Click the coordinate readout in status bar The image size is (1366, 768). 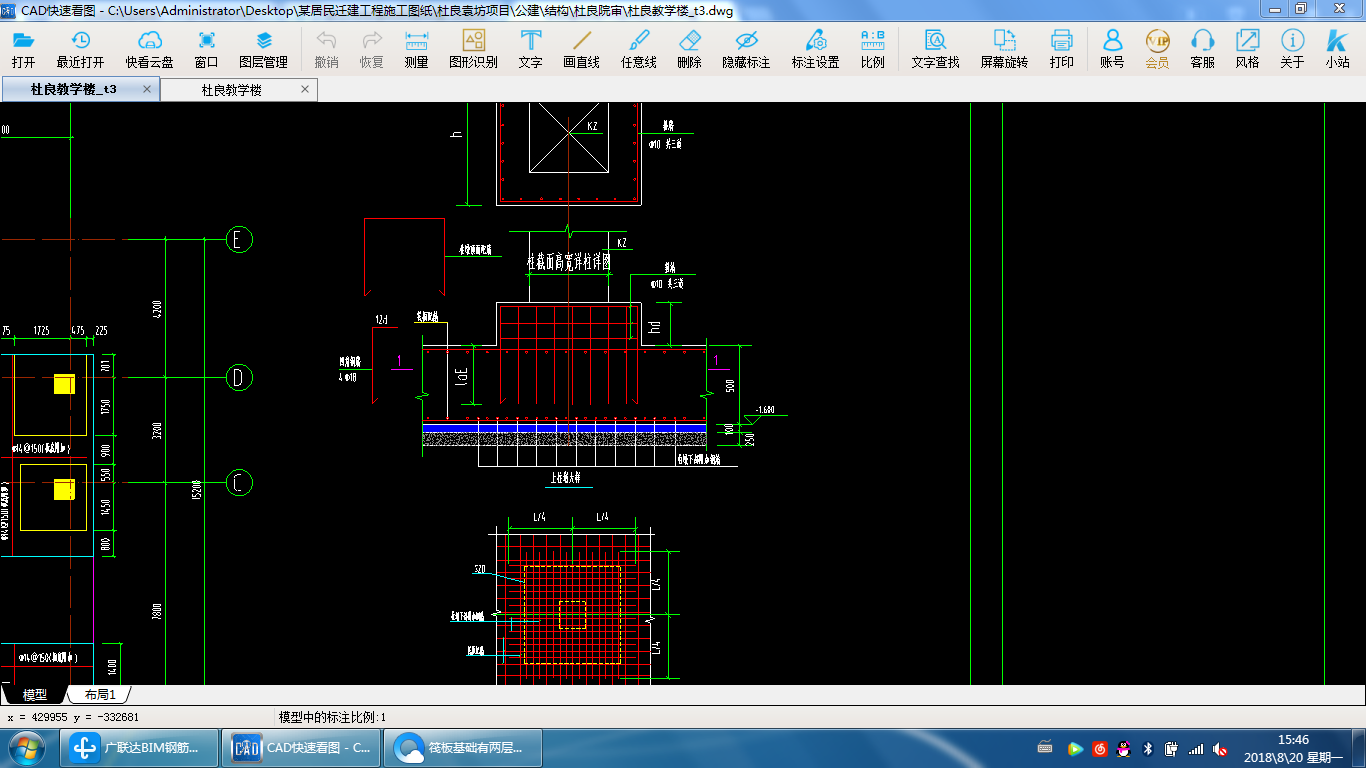coord(73,717)
